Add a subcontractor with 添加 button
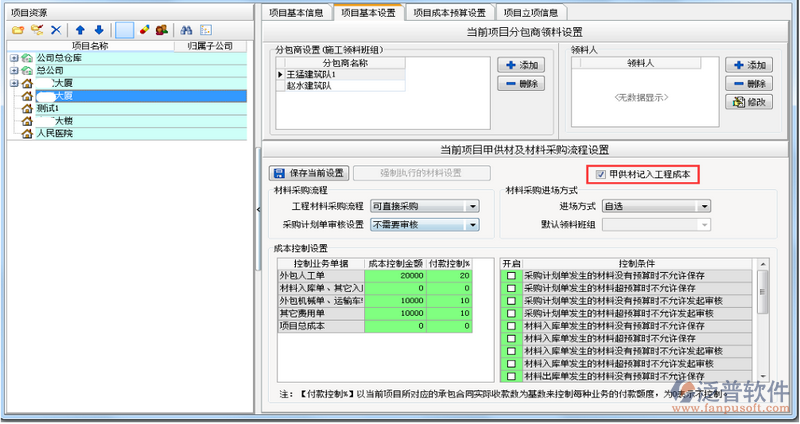 click(521, 65)
